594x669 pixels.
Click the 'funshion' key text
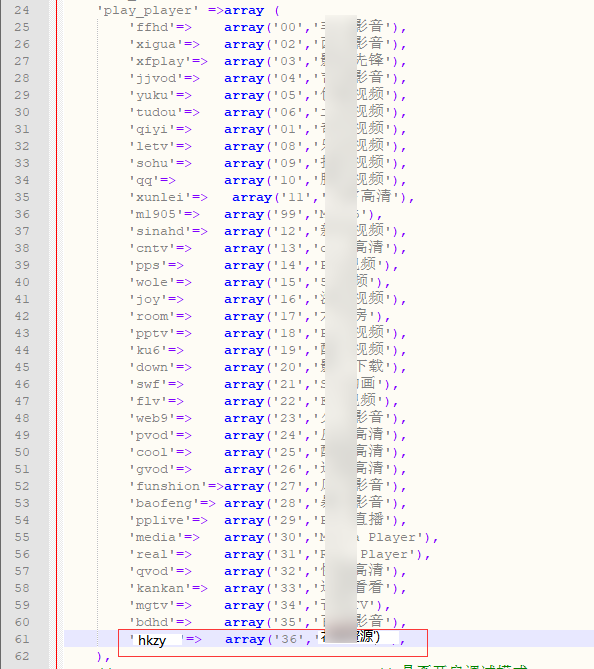[168, 486]
